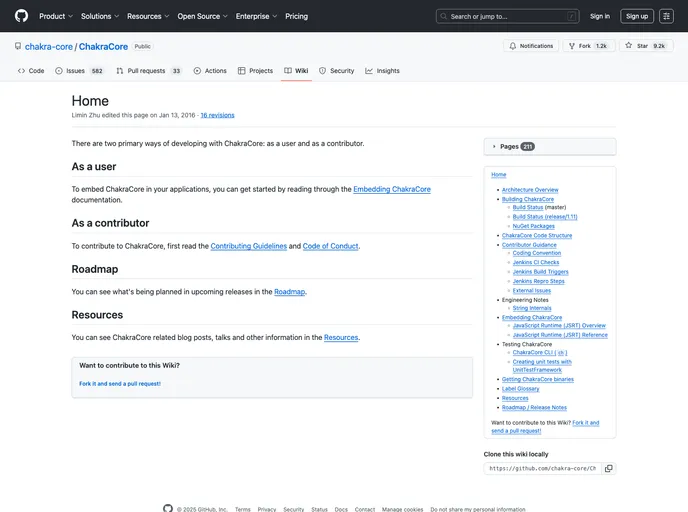The image size is (688, 512).
Task: Click the search magnifier icon
Action: tap(444, 16)
